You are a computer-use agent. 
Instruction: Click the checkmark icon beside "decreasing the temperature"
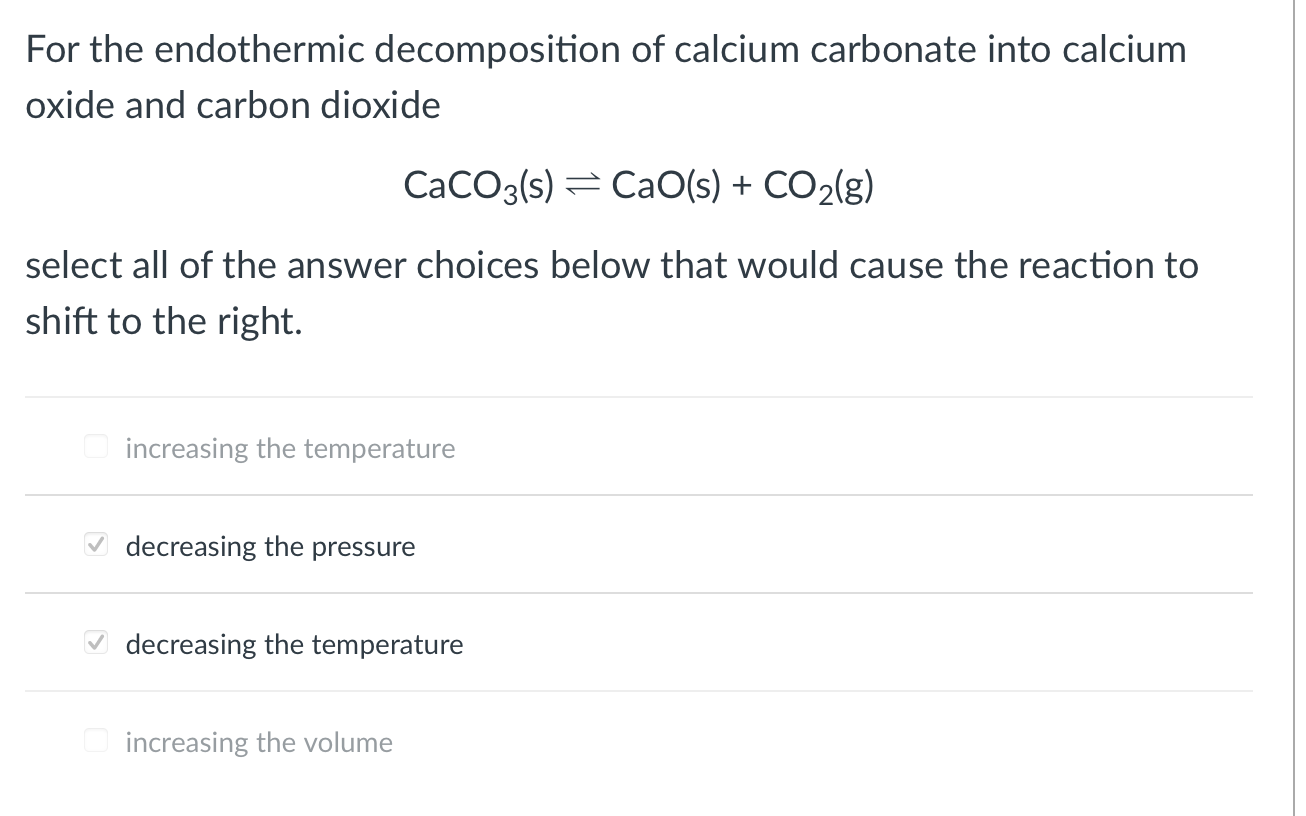tap(95, 643)
